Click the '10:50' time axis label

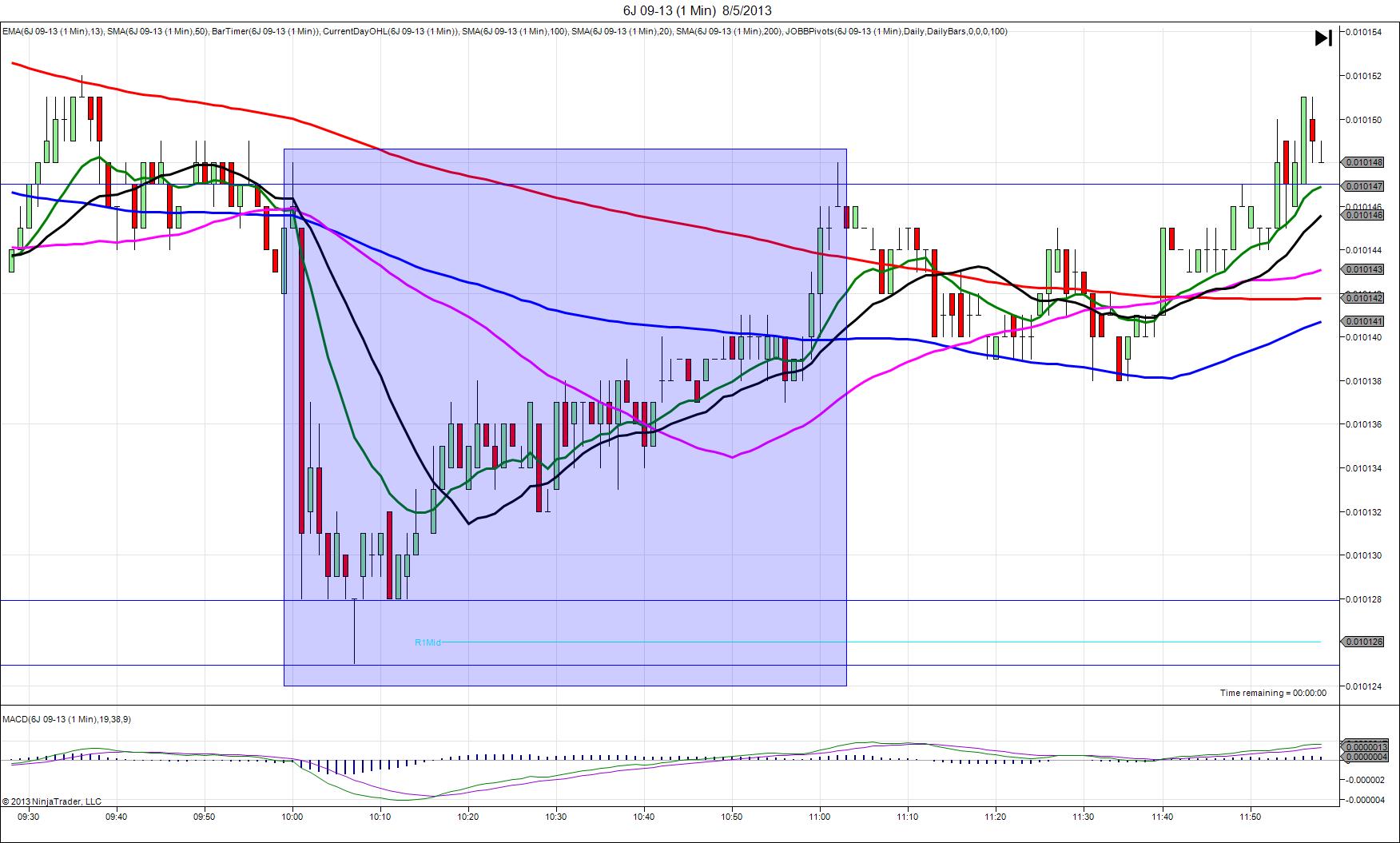tap(732, 817)
